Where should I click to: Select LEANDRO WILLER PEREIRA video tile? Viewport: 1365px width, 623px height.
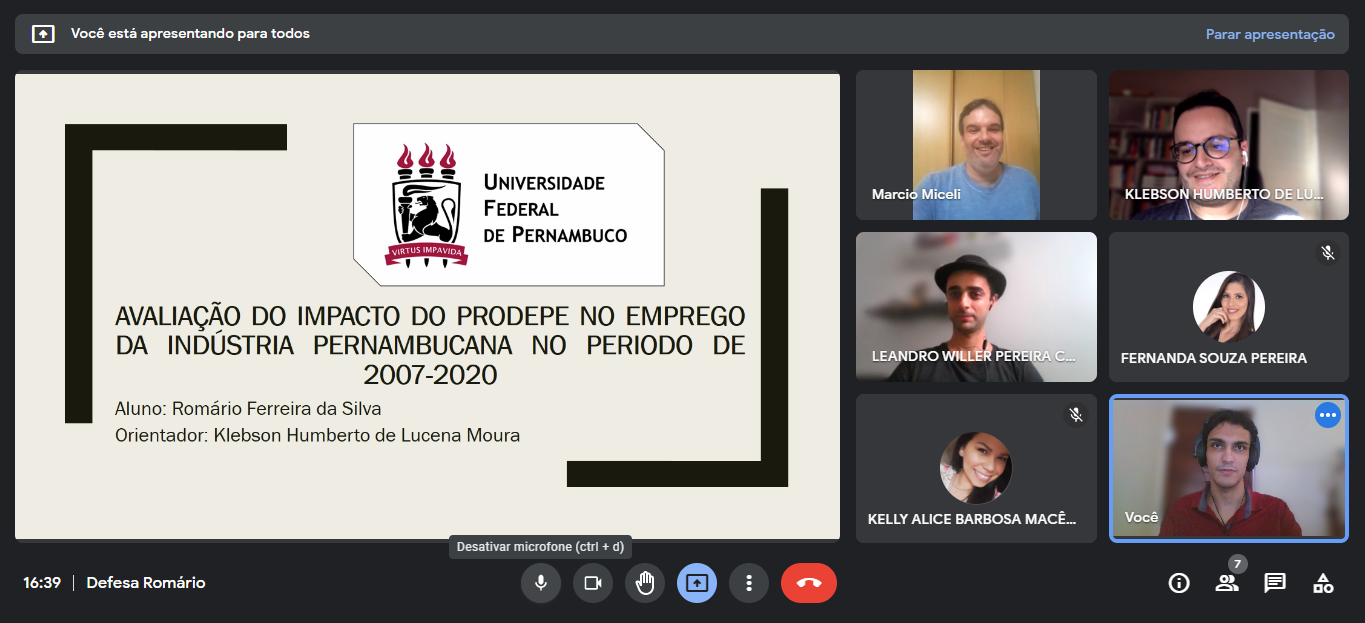(976, 307)
